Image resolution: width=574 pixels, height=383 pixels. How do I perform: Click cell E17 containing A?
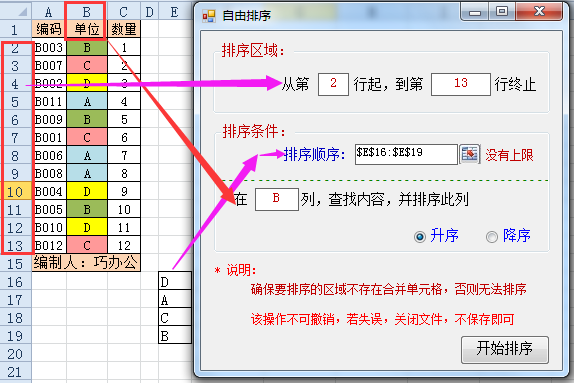click(x=175, y=299)
